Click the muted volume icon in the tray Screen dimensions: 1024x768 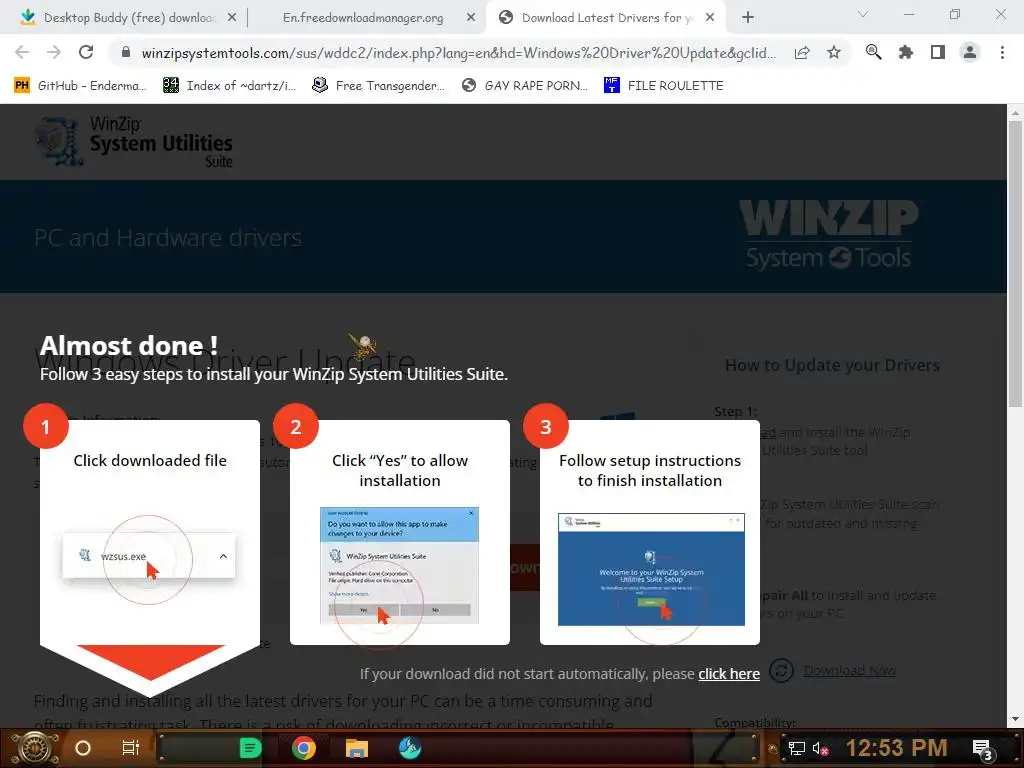point(820,748)
